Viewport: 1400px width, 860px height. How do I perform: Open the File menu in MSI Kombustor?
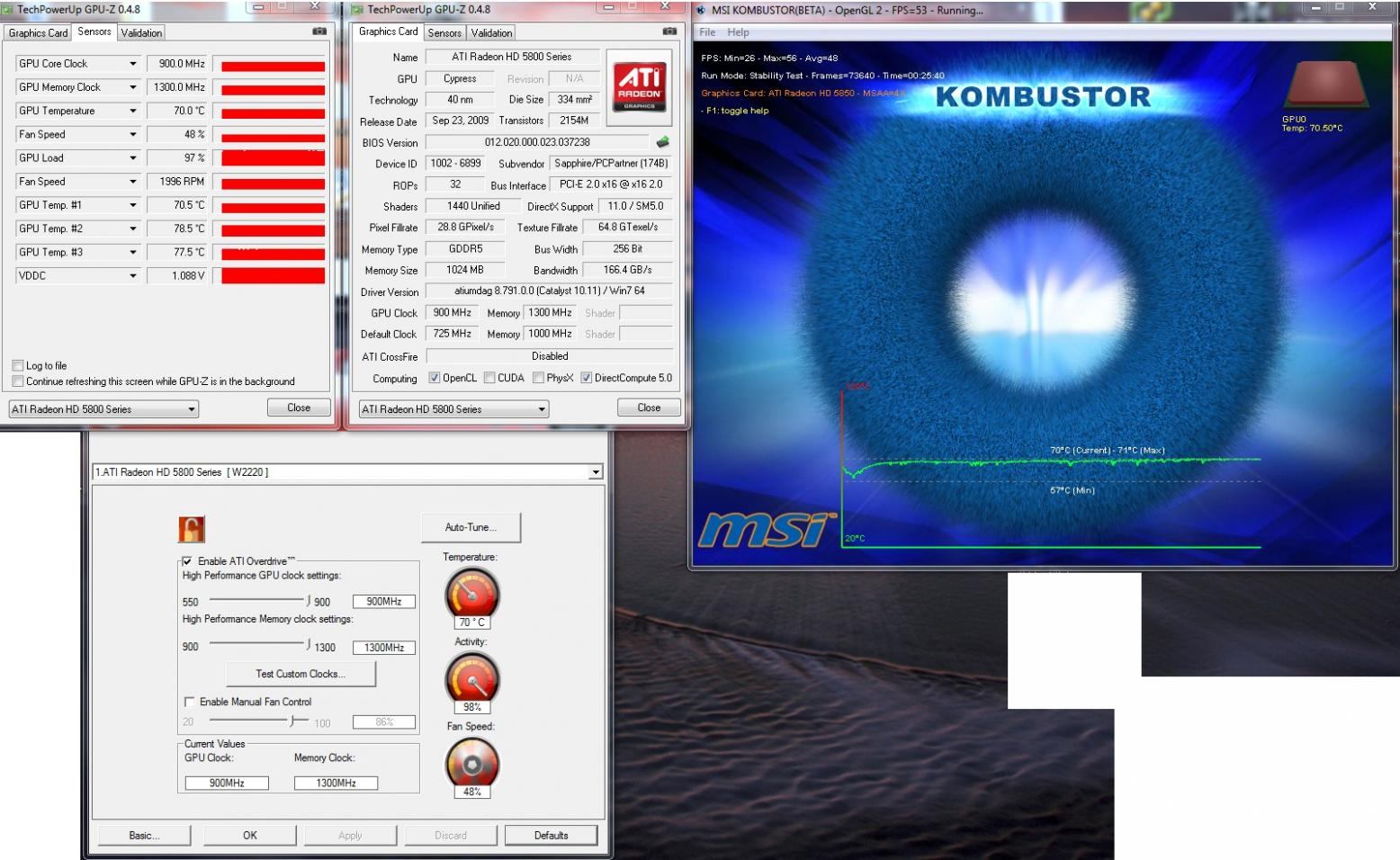click(x=708, y=32)
